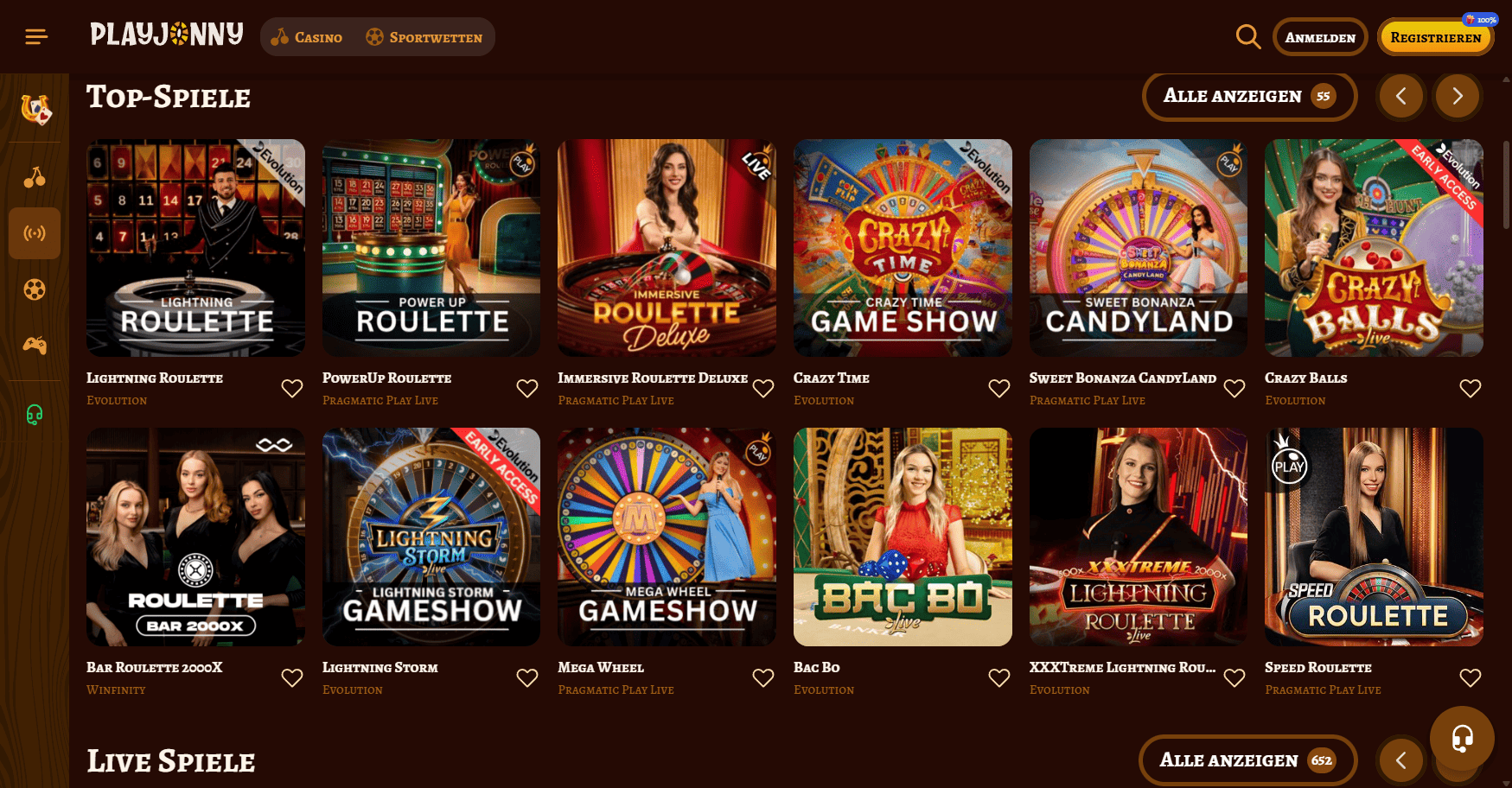Image resolution: width=1512 pixels, height=788 pixels.
Task: Open the Mega Wheel Gameshow thumbnail
Action: [x=667, y=537]
